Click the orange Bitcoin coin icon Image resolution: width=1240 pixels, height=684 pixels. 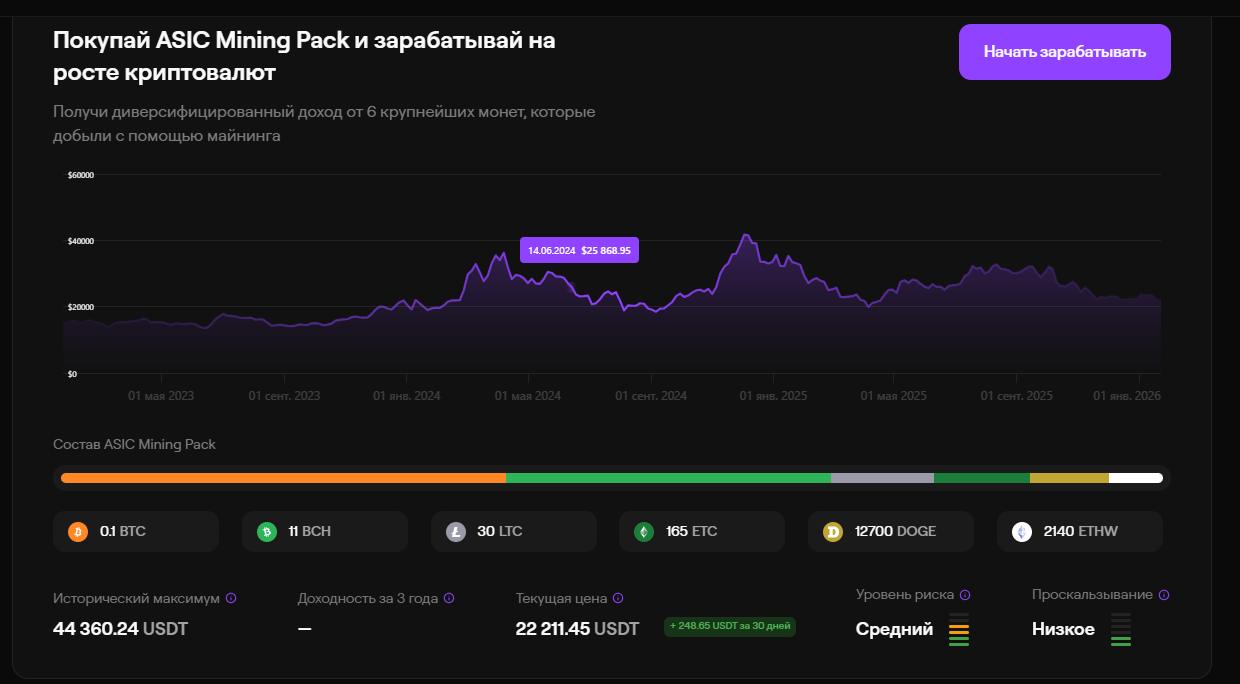coord(78,532)
